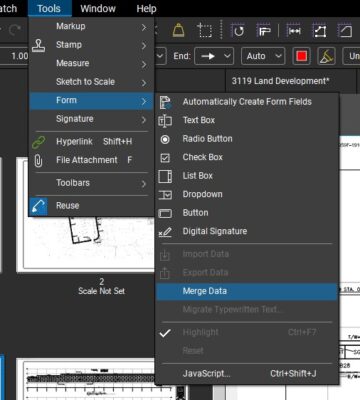Select Migrate Typewritten Text entry

247,310
